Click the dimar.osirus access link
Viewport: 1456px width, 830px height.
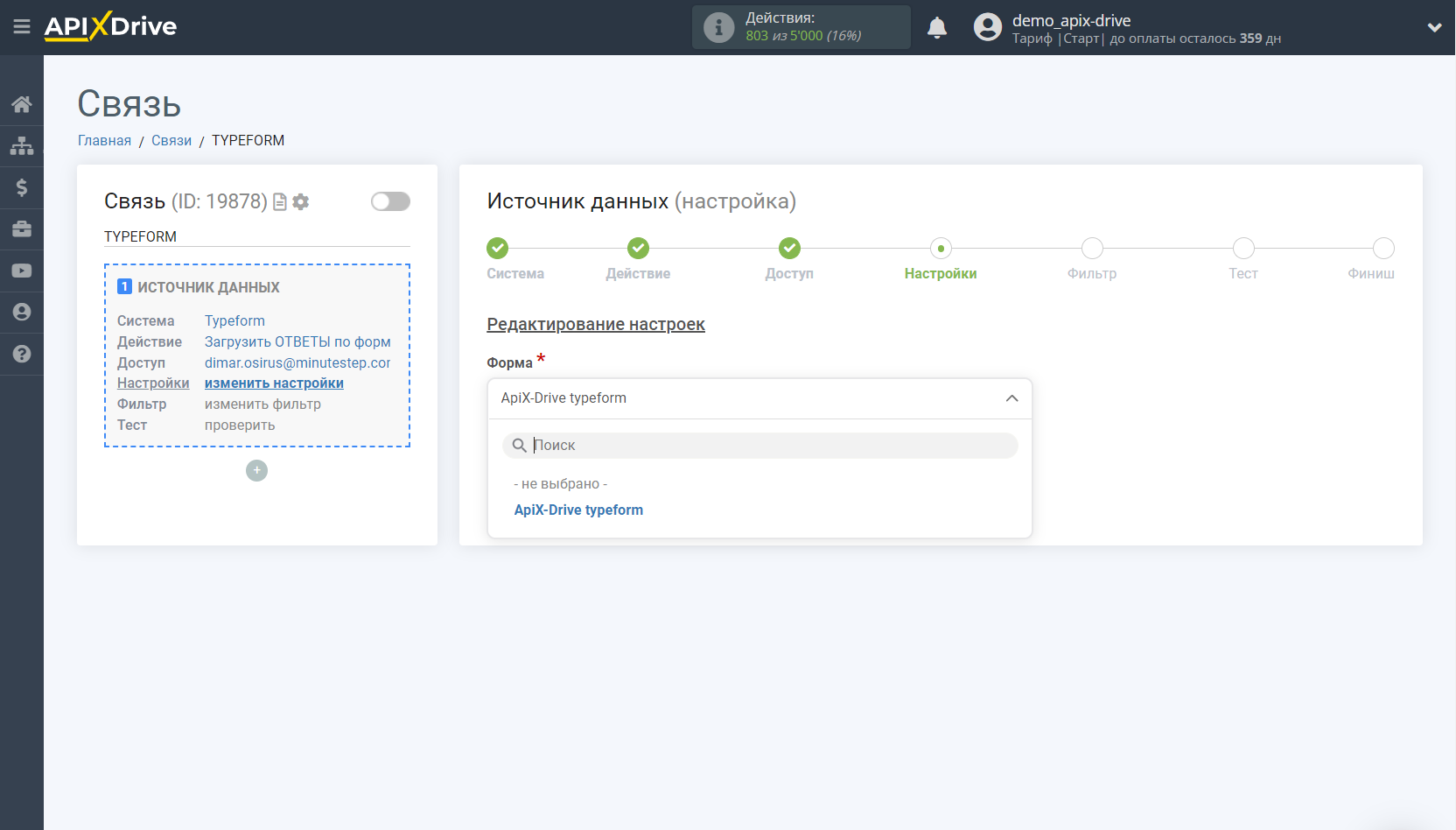click(x=297, y=363)
